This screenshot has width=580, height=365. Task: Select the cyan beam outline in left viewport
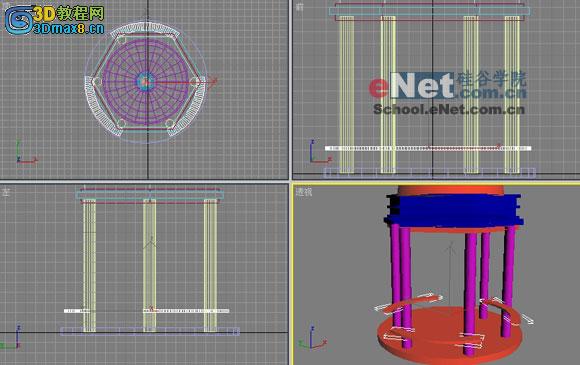coord(150,195)
